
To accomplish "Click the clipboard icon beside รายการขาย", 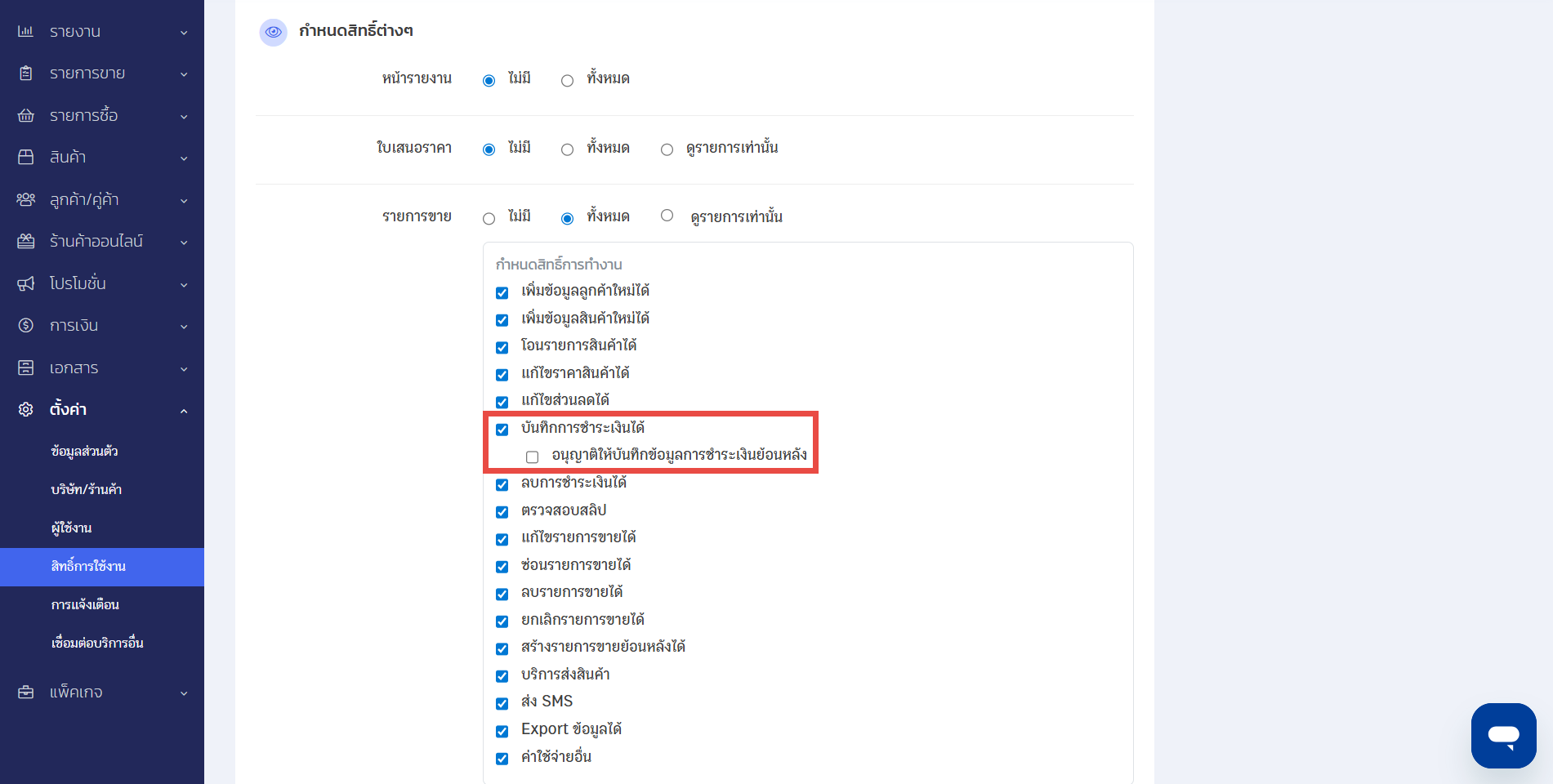I will [25, 73].
